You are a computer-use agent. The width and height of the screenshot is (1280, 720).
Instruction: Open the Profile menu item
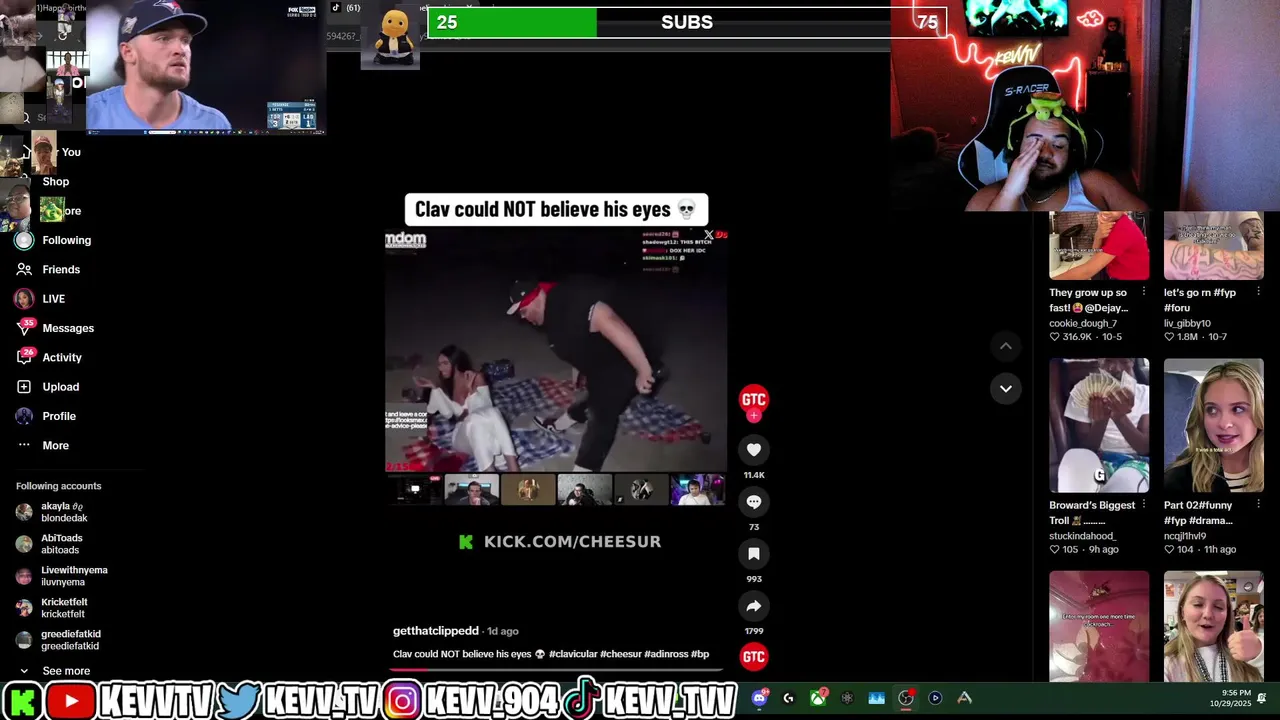tap(59, 416)
